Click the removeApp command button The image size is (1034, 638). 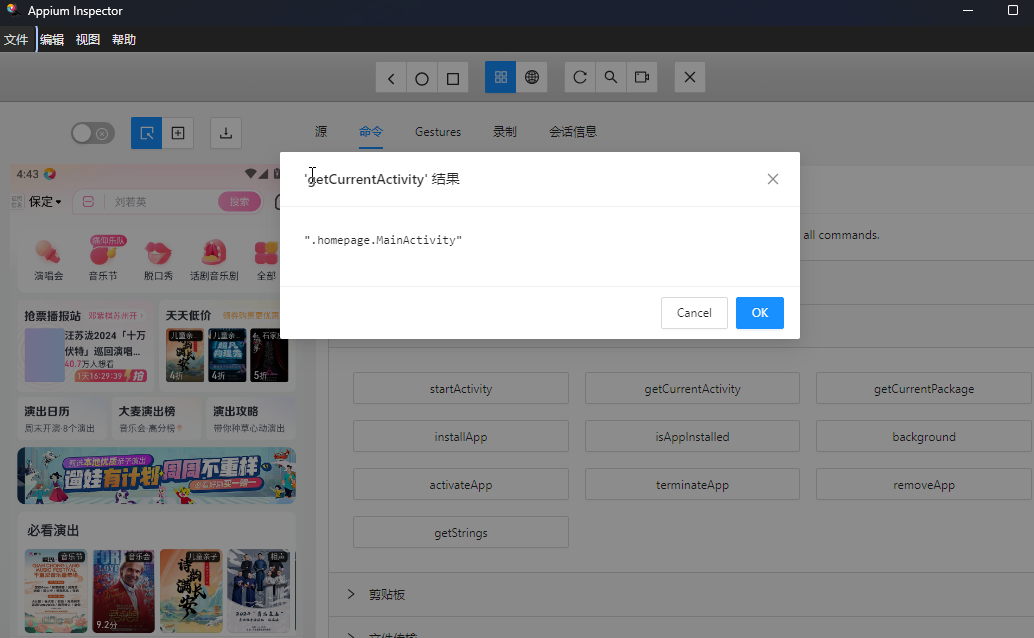tap(924, 485)
